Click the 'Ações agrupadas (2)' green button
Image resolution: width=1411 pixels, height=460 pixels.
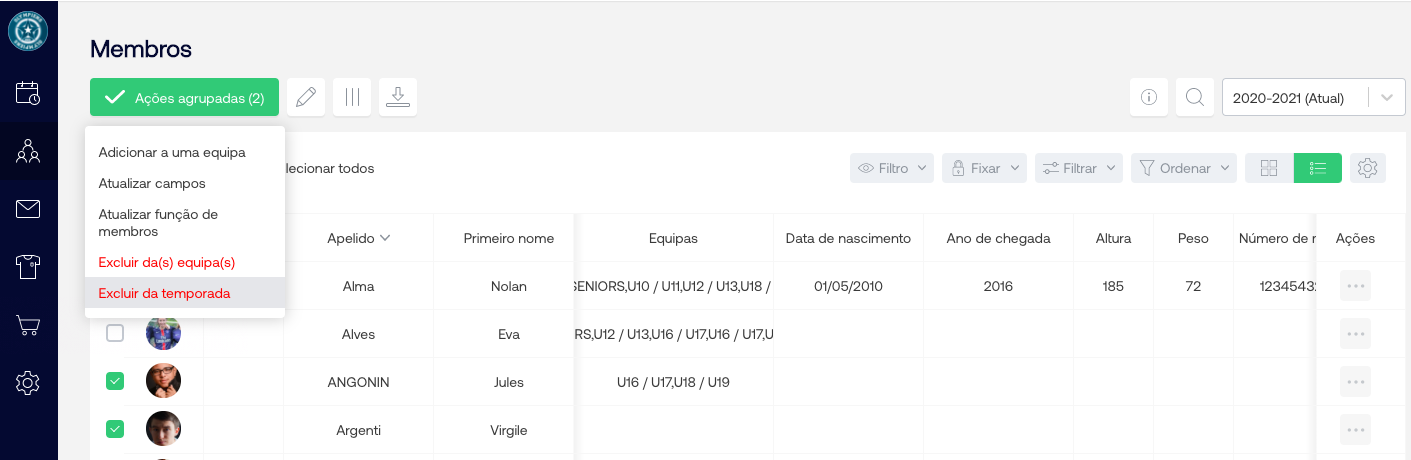pyautogui.click(x=185, y=97)
